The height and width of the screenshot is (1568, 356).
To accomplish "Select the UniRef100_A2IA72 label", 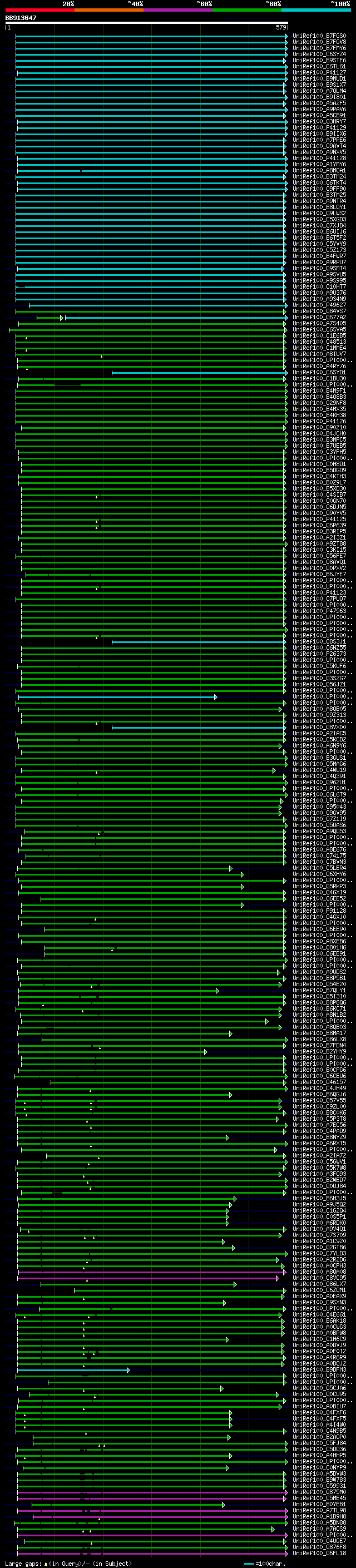I will click(319, 1155).
